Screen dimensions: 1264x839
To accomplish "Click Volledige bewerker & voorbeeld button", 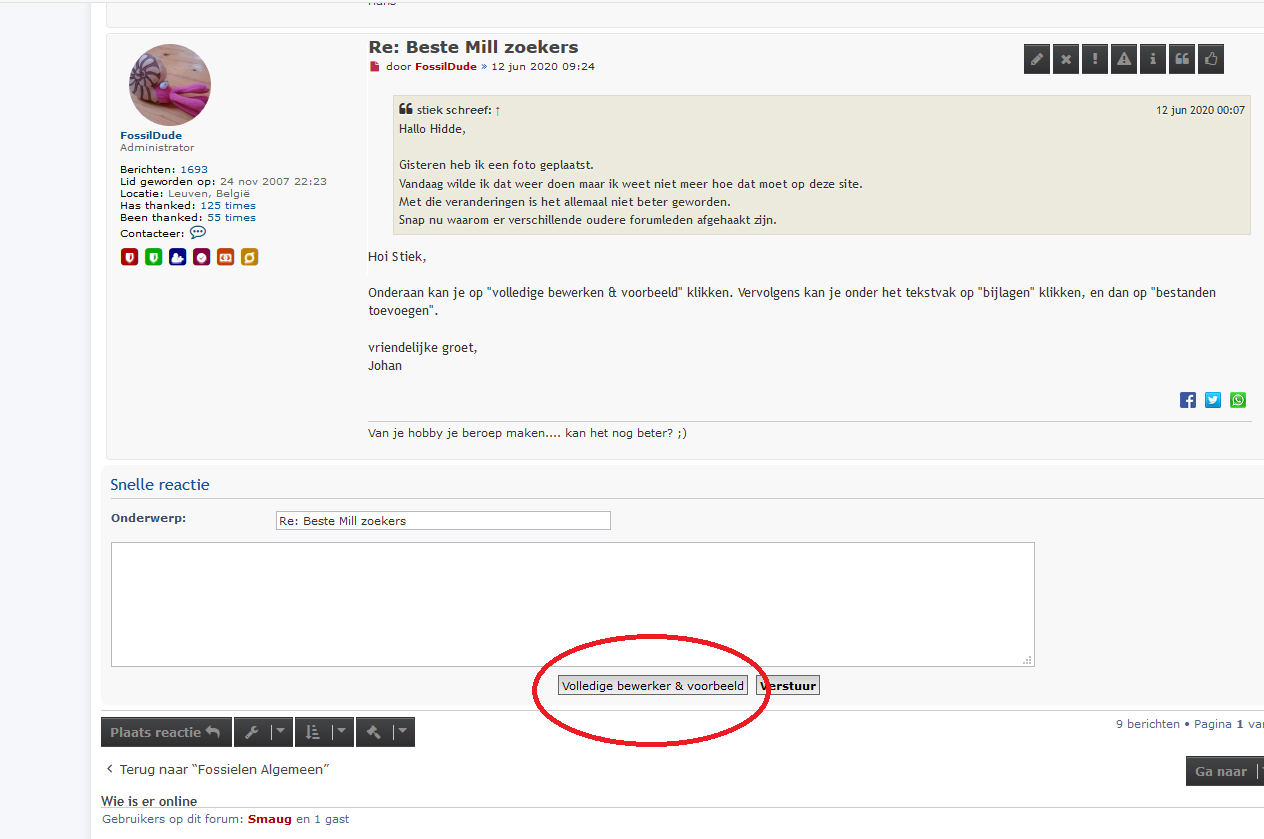I will pyautogui.click(x=653, y=686).
